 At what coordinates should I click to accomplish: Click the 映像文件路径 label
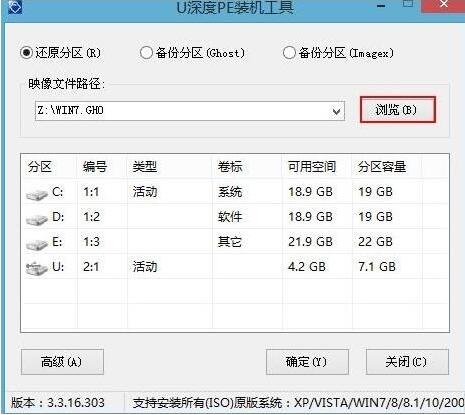pyautogui.click(x=66, y=84)
